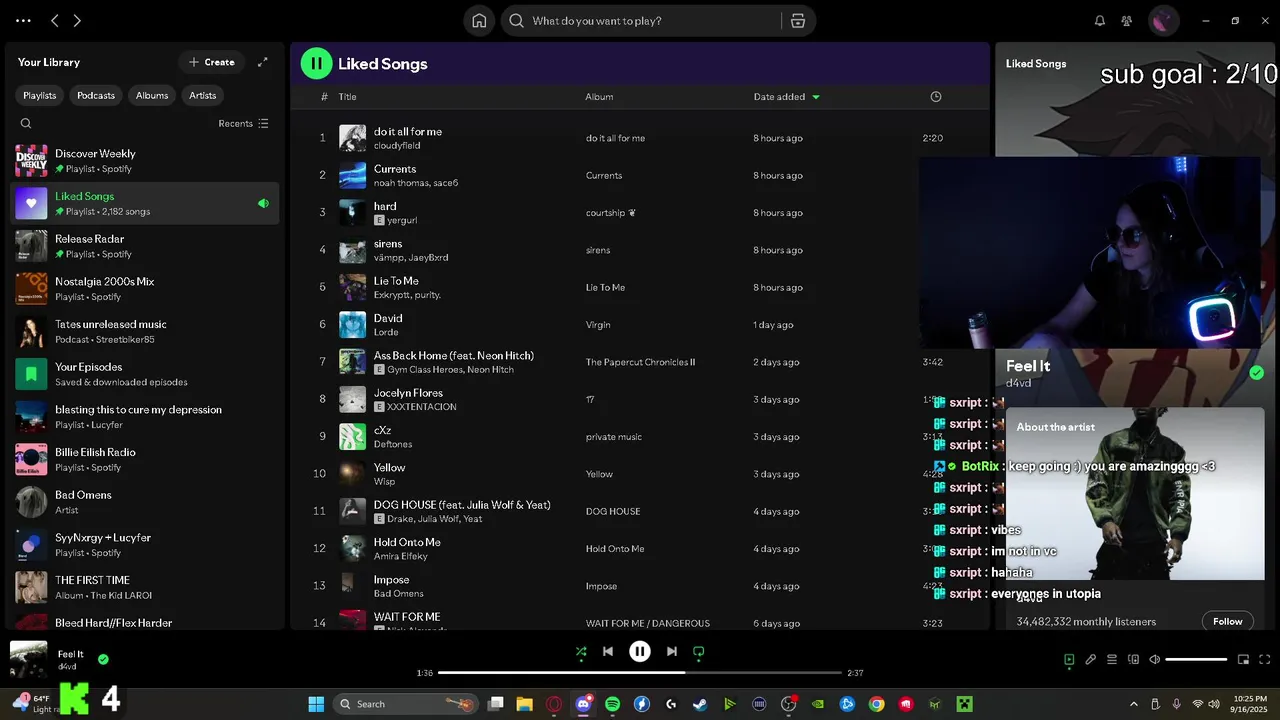1280x720 pixels.
Task: Sort by the Date added column
Action: [786, 97]
